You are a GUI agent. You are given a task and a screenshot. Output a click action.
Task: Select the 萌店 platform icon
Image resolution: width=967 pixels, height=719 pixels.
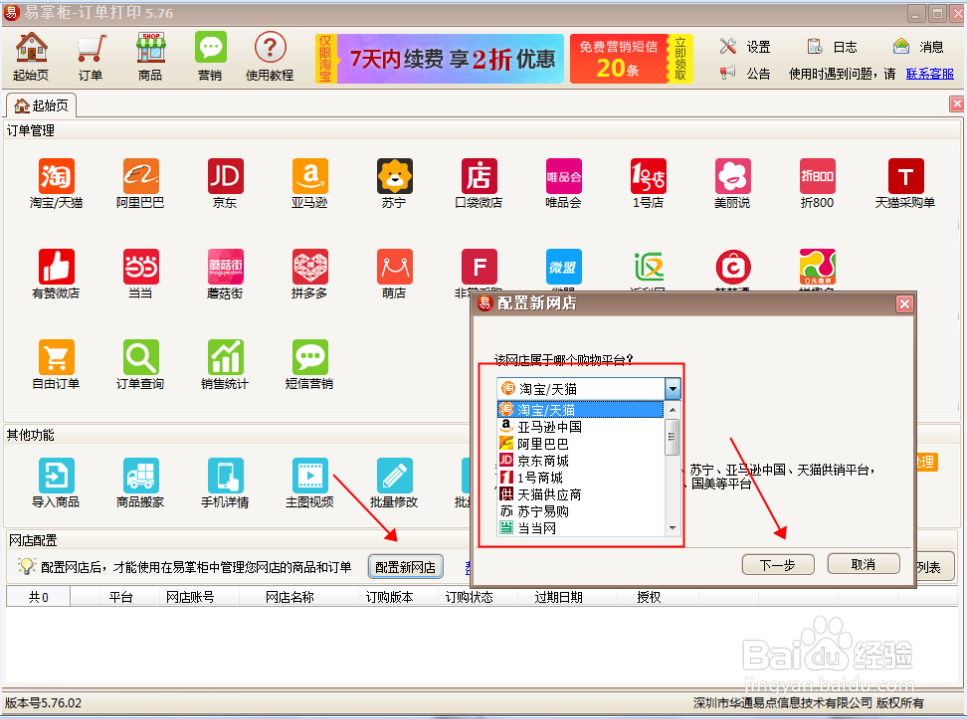coord(395,266)
